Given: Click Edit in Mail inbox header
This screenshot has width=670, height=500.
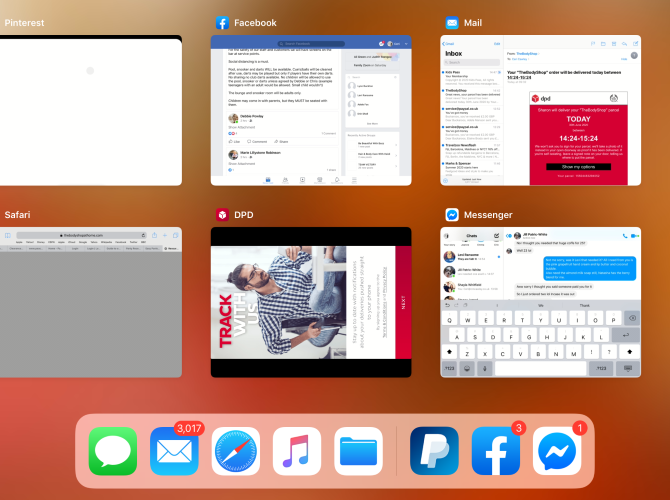Looking at the screenshot, I should click(x=497, y=44).
